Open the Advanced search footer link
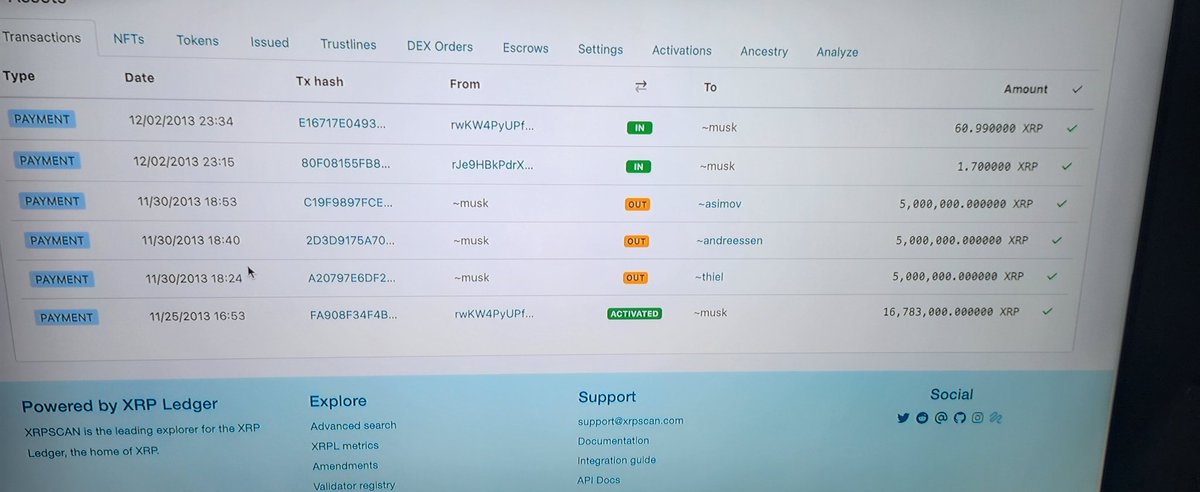Viewport: 1200px width, 492px height. (353, 425)
